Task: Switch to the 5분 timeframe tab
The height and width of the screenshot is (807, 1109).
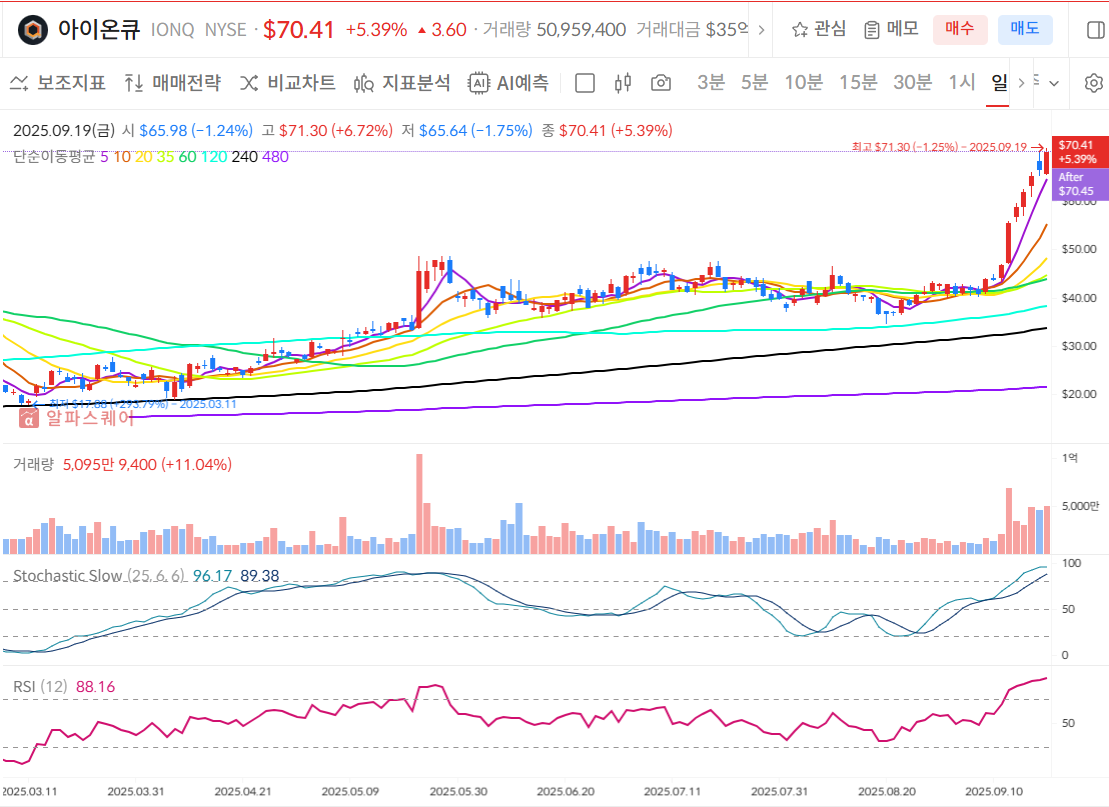Action: pyautogui.click(x=754, y=83)
